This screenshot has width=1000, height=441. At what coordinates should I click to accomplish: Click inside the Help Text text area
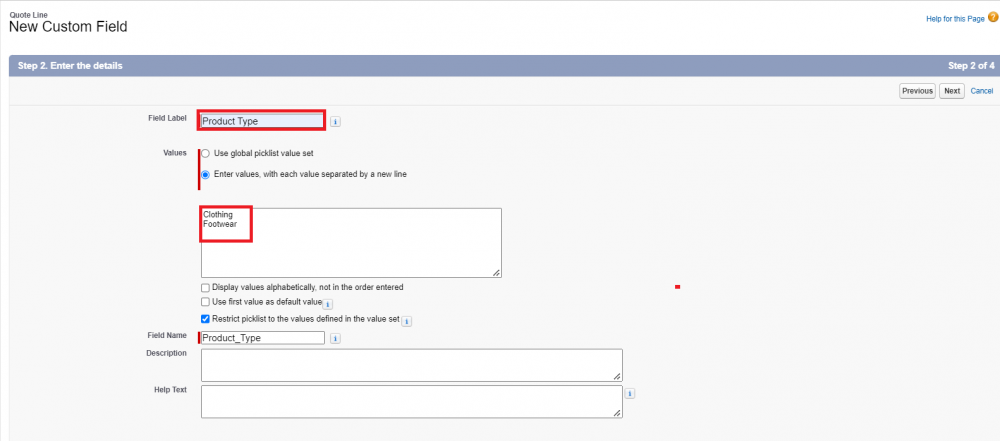(411, 401)
